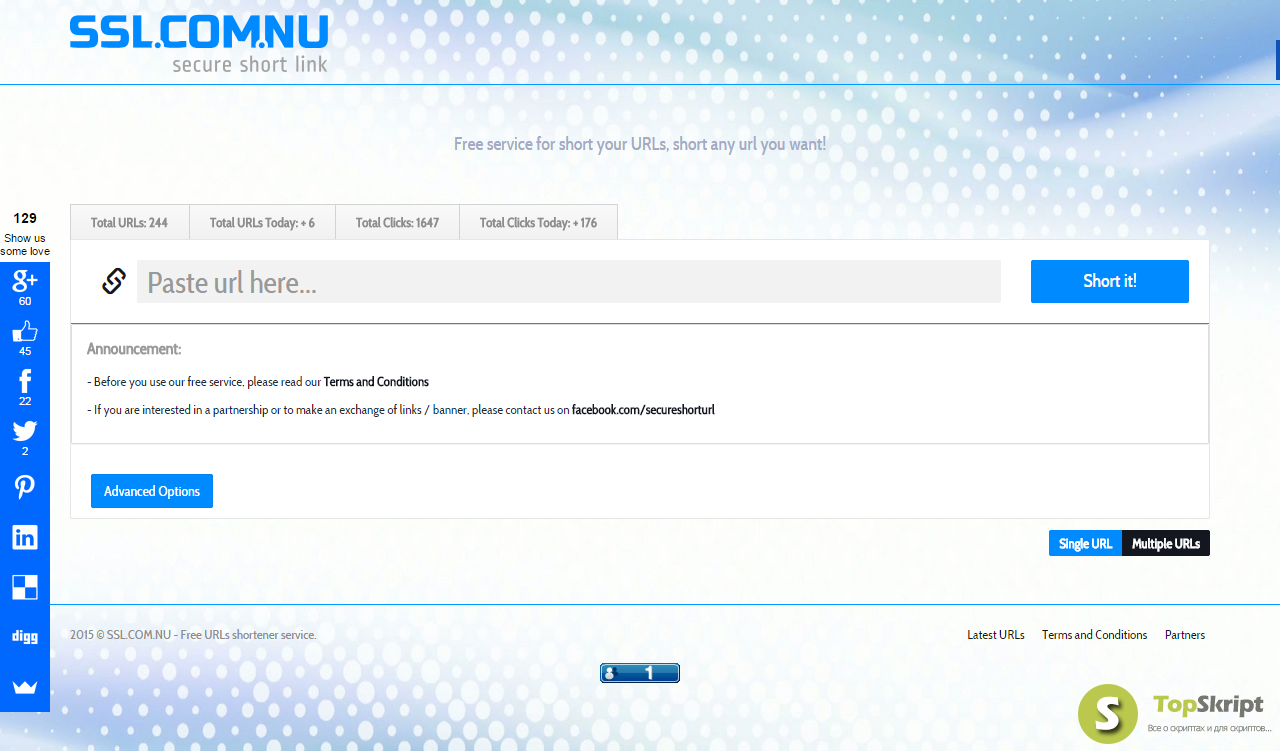Select the Total URLs Today tab
Viewport: 1280px width, 751px height.
(262, 222)
